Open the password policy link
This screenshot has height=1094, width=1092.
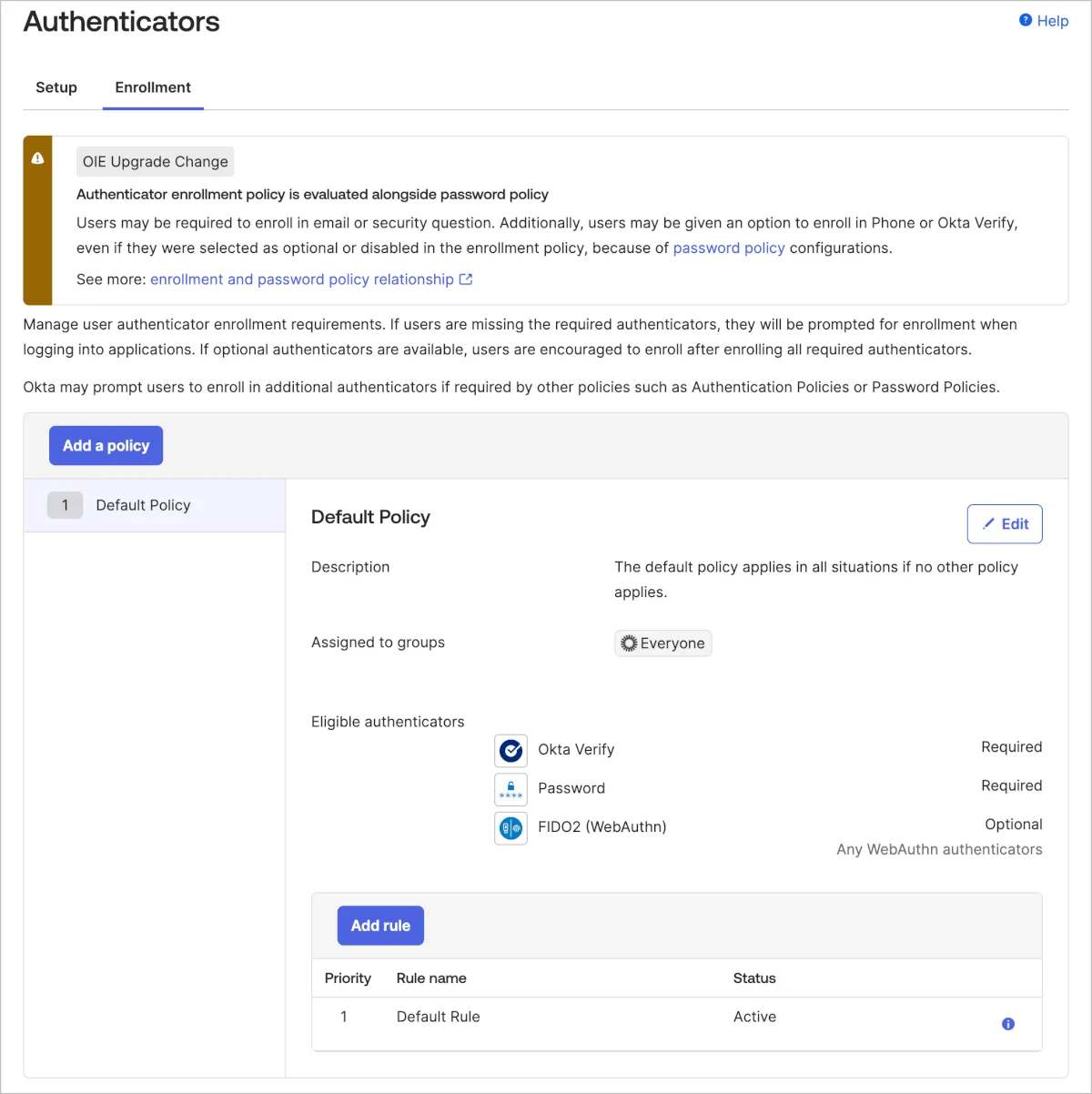[728, 248]
